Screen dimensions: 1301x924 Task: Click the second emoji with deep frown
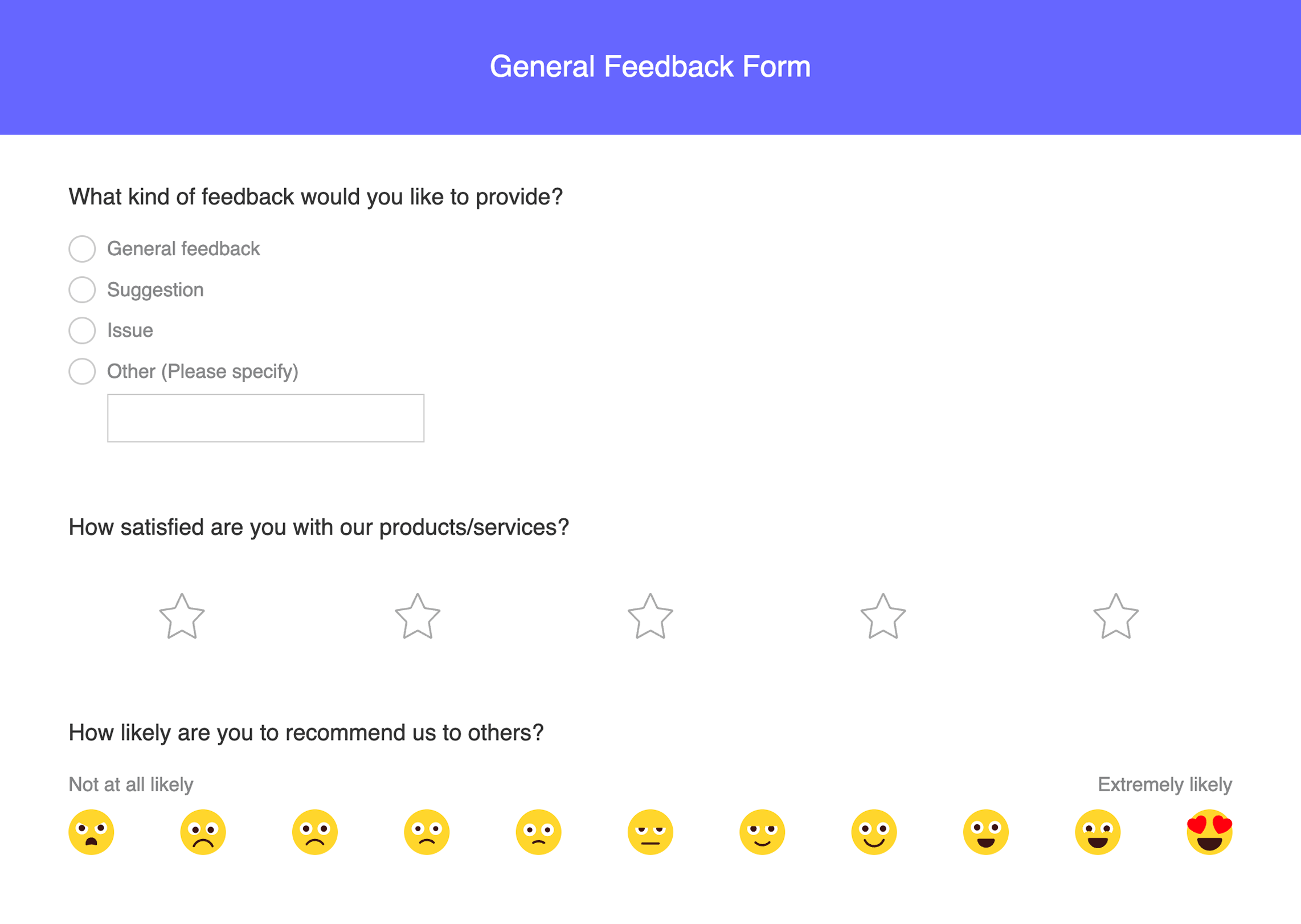pyautogui.click(x=203, y=832)
